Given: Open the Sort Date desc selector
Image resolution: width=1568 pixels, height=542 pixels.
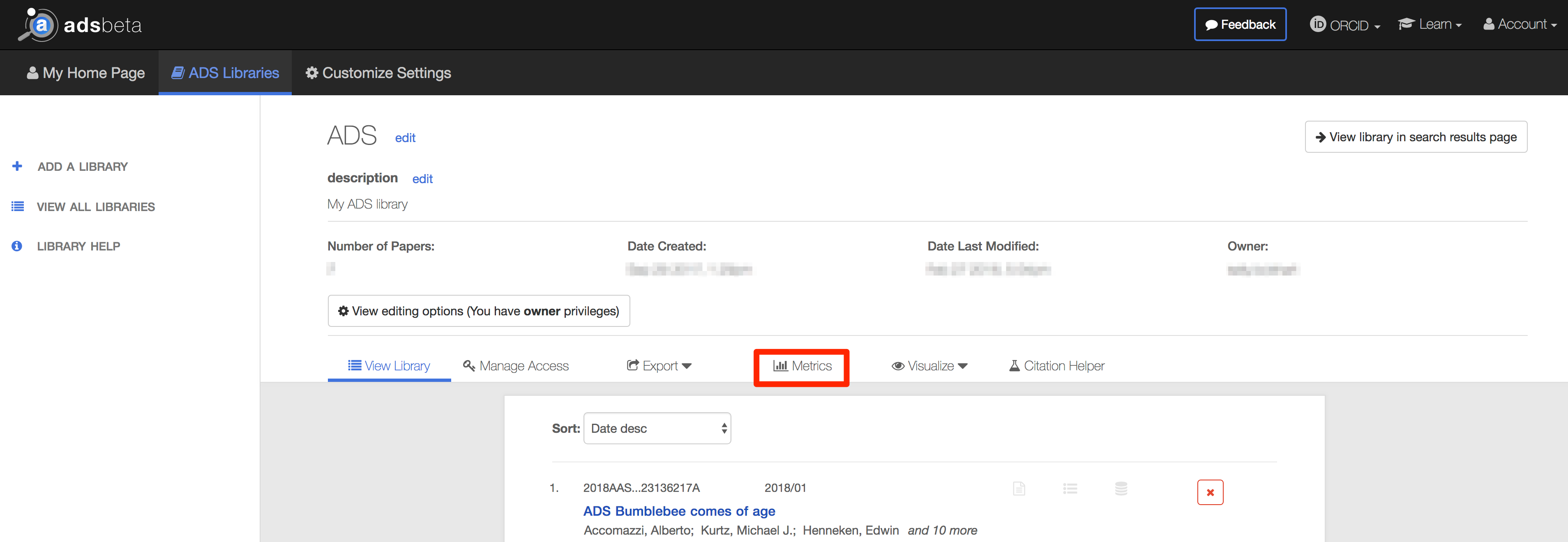Looking at the screenshot, I should pos(657,428).
